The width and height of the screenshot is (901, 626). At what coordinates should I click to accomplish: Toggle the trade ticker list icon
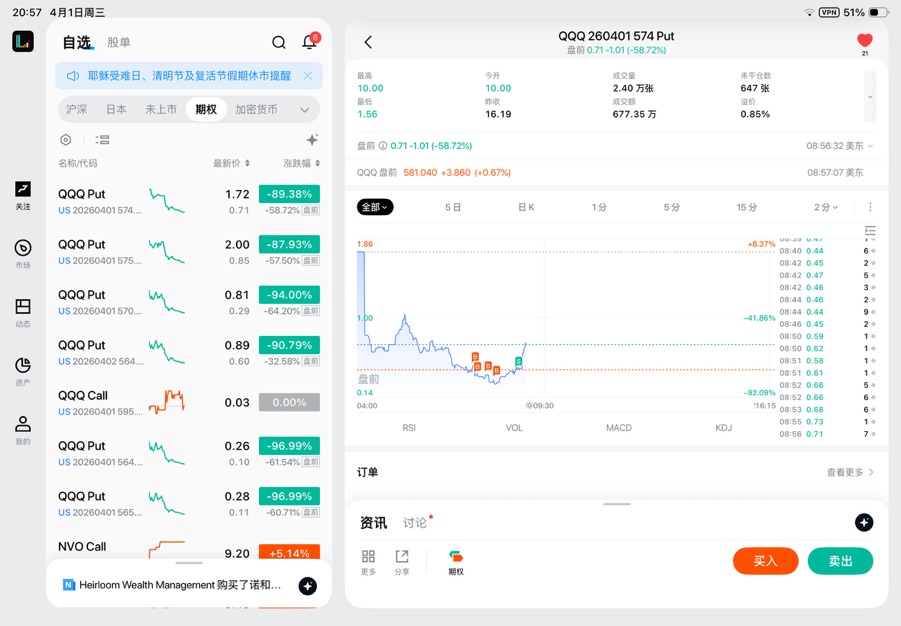(x=870, y=231)
